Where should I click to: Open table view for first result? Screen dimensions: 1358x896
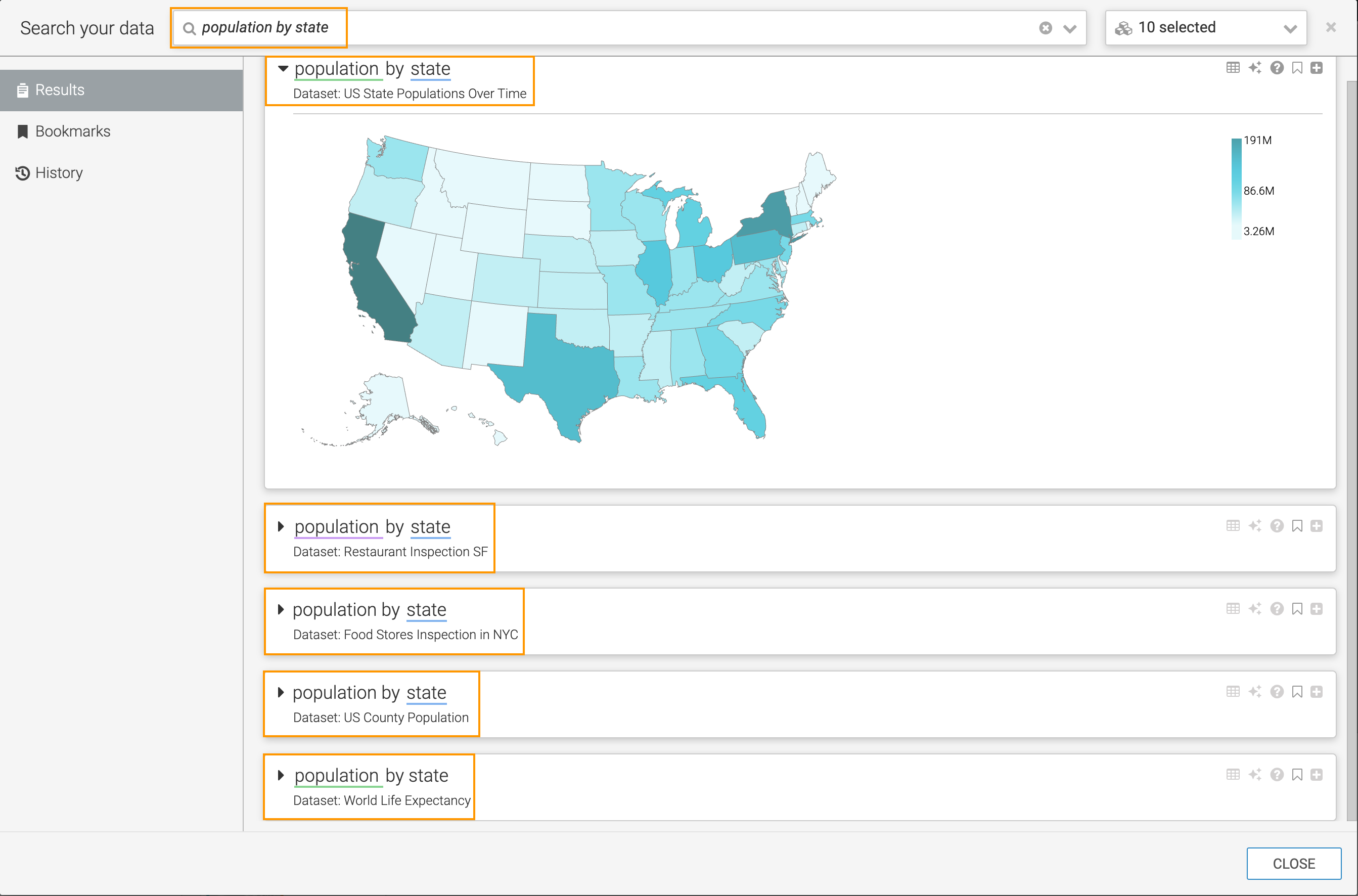1232,68
